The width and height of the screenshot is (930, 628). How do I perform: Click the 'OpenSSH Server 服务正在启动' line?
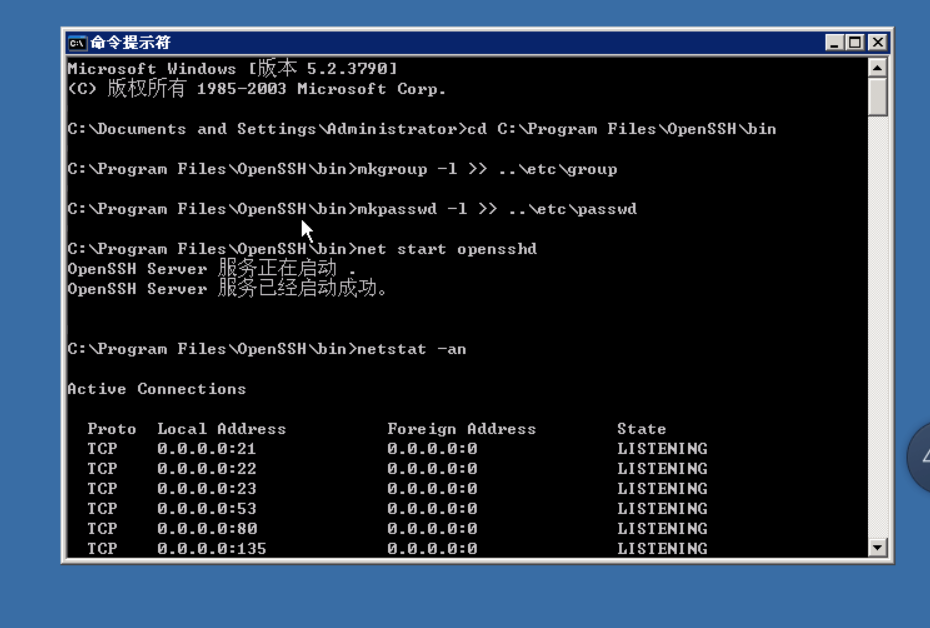coord(212,269)
